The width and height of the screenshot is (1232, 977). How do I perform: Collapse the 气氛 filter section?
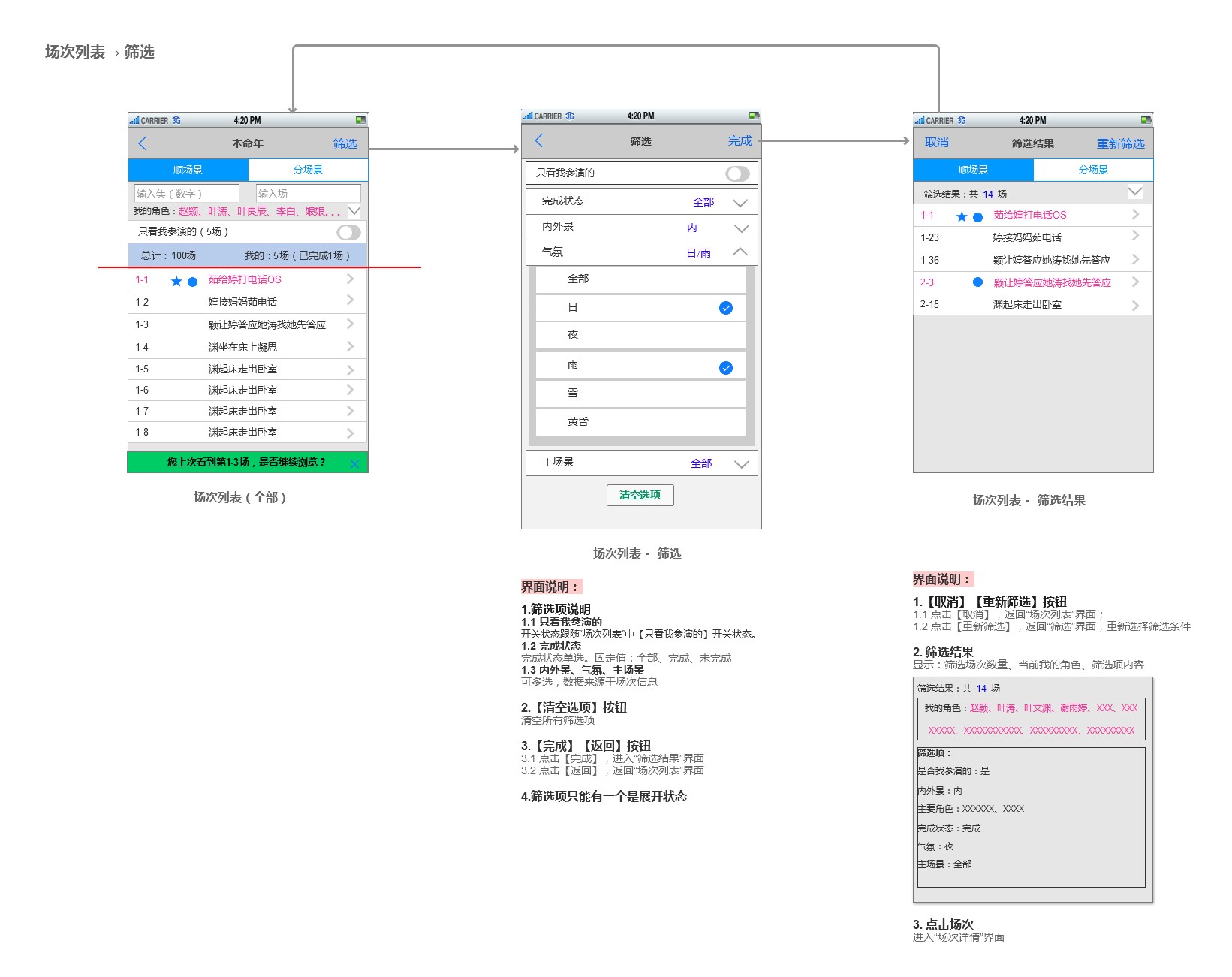point(740,252)
